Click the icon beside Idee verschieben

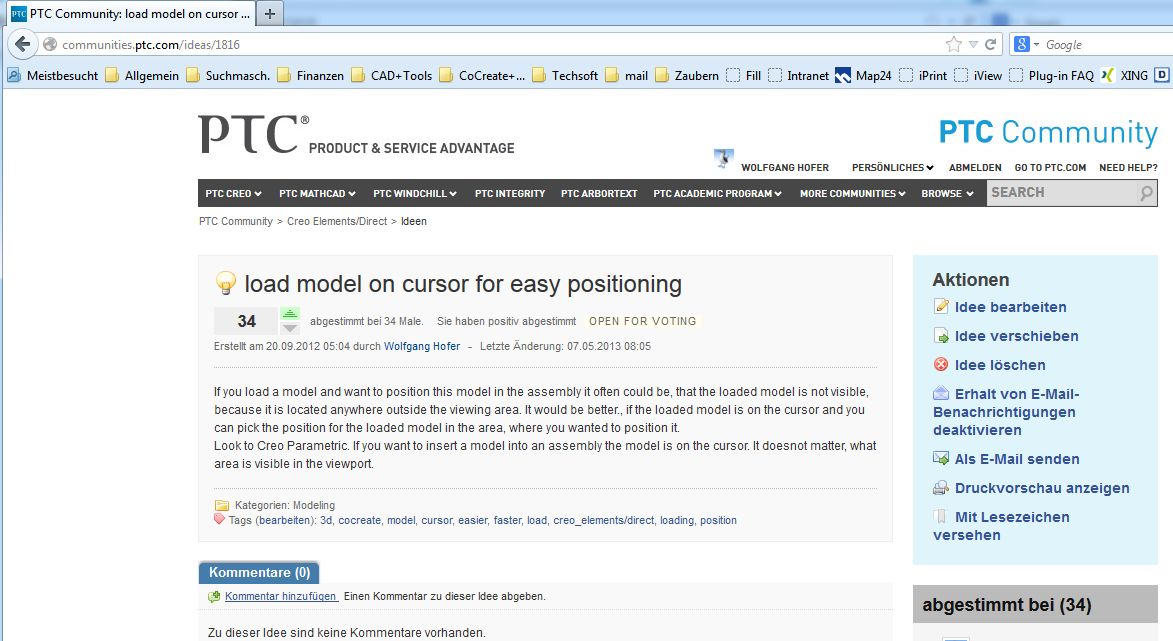pyautogui.click(x=941, y=335)
